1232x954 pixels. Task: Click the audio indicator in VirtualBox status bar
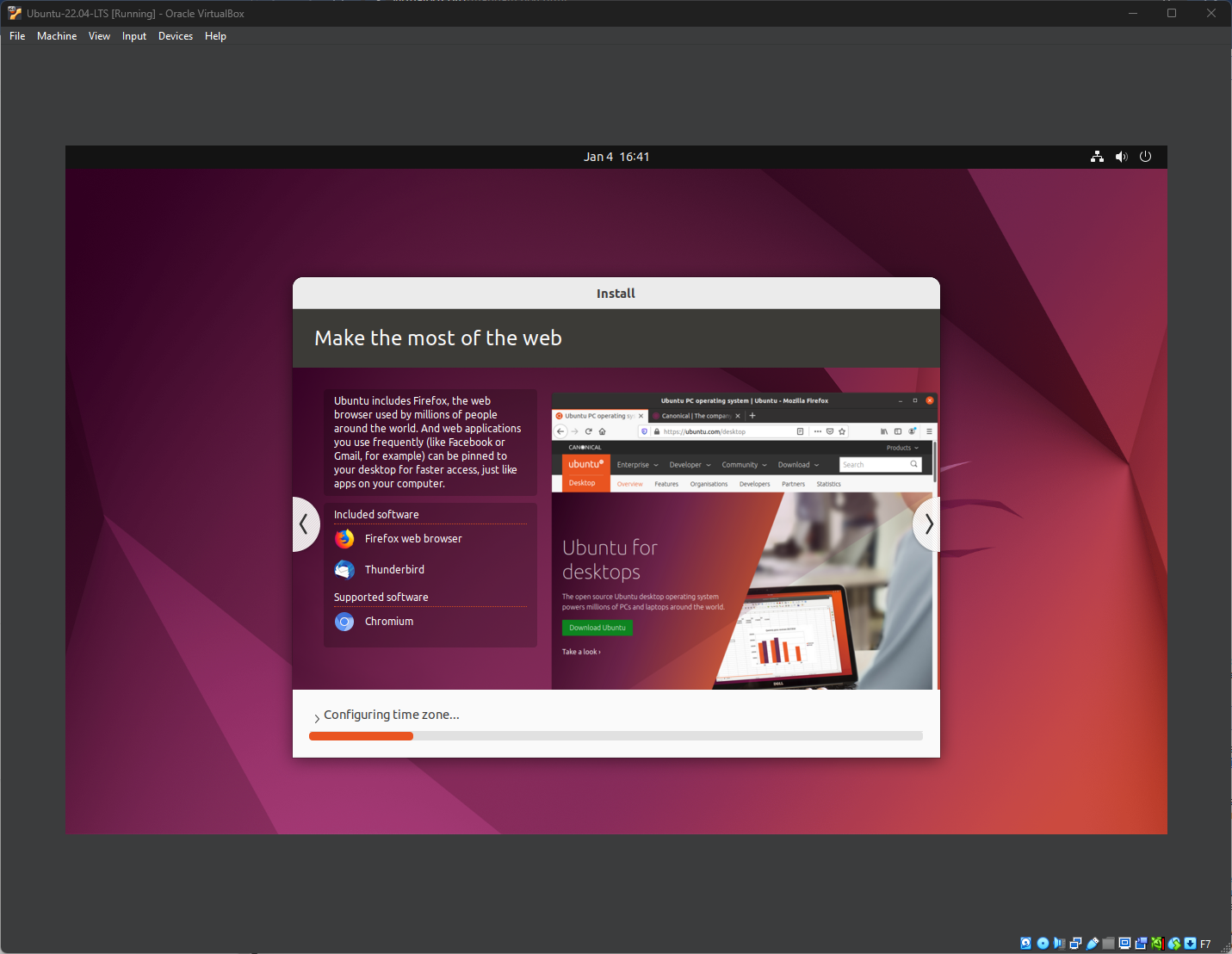click(x=1059, y=944)
